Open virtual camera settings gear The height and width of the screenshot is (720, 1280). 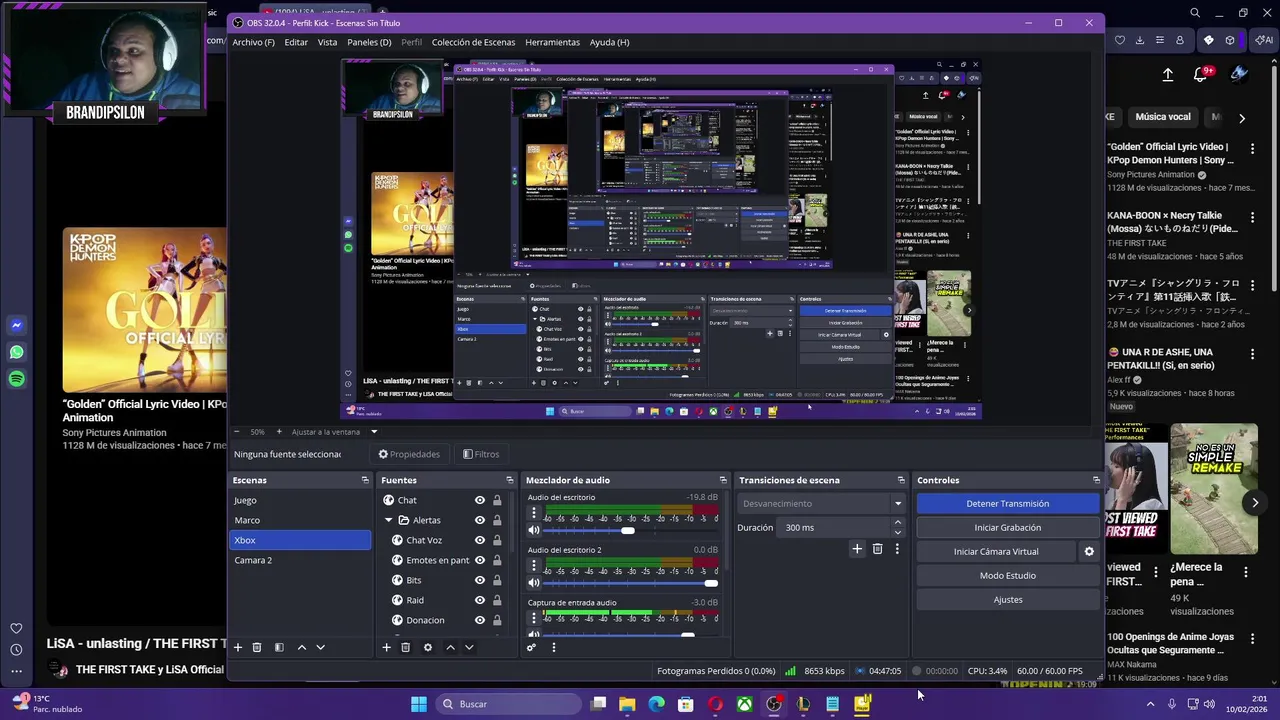coord(1089,551)
